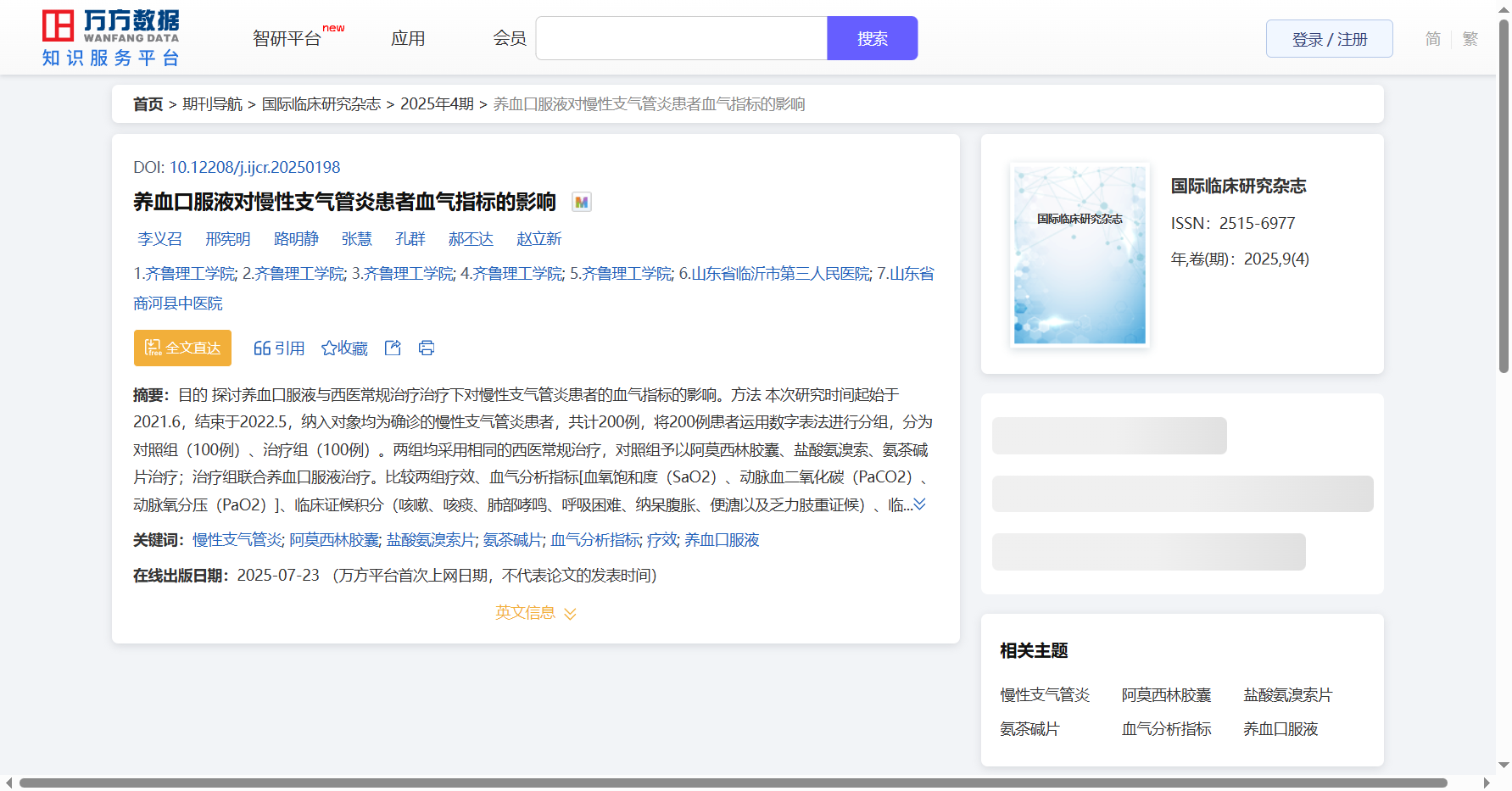Open the 应用 menu item
1512x791 pixels.
(408, 38)
